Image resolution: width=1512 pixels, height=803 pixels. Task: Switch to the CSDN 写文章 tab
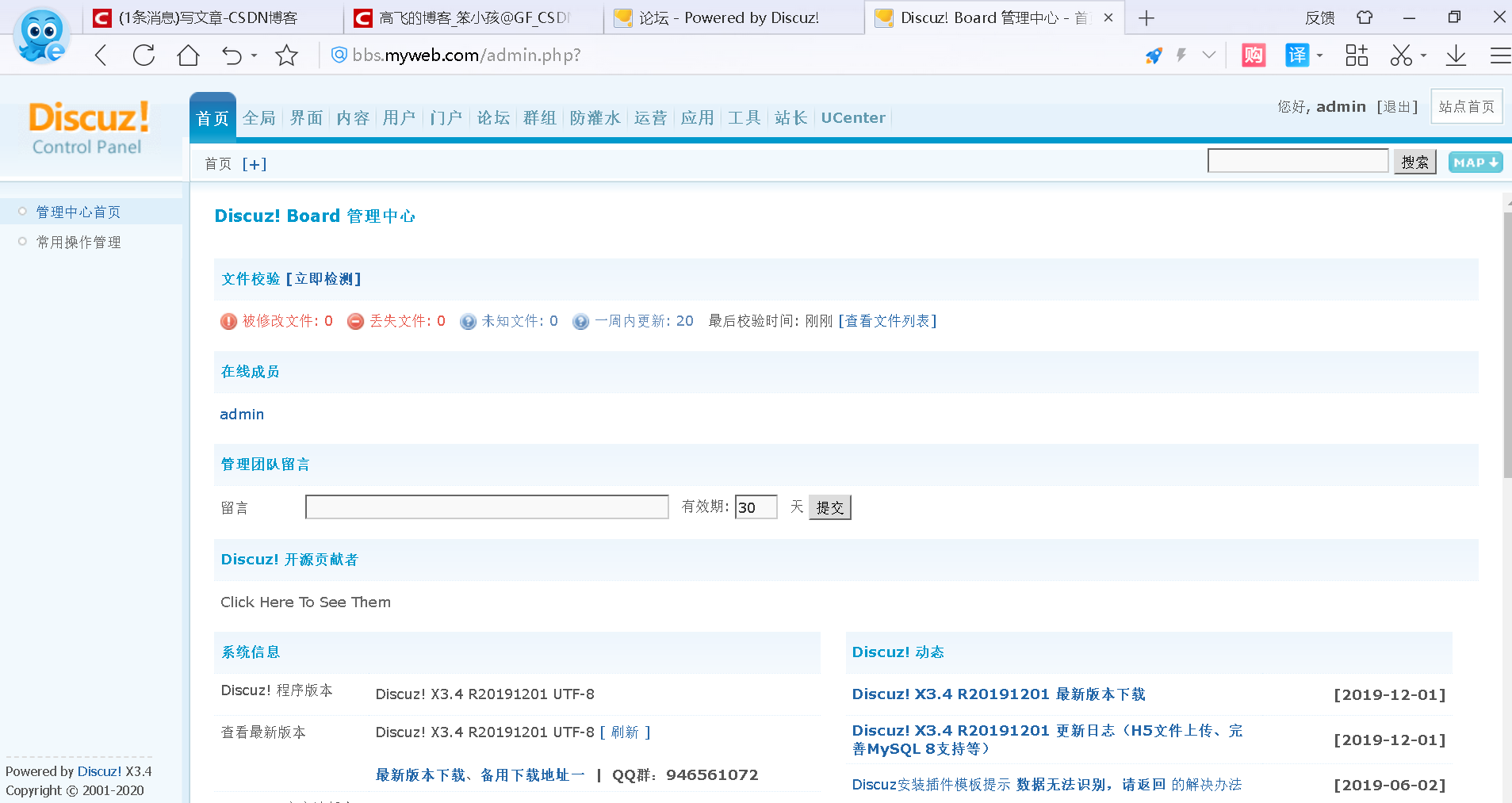pos(212,17)
